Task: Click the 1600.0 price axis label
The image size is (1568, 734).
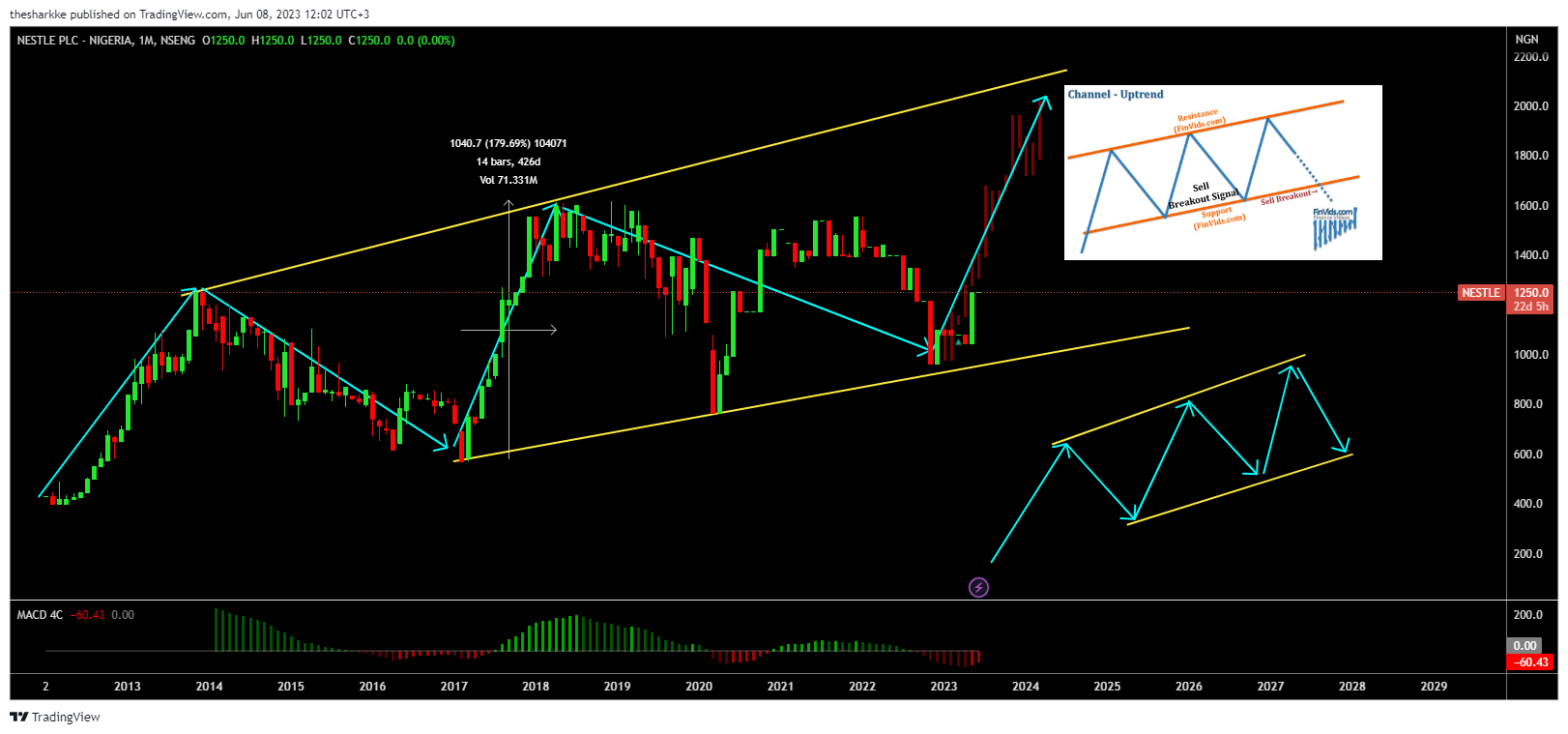Action: click(x=1531, y=206)
